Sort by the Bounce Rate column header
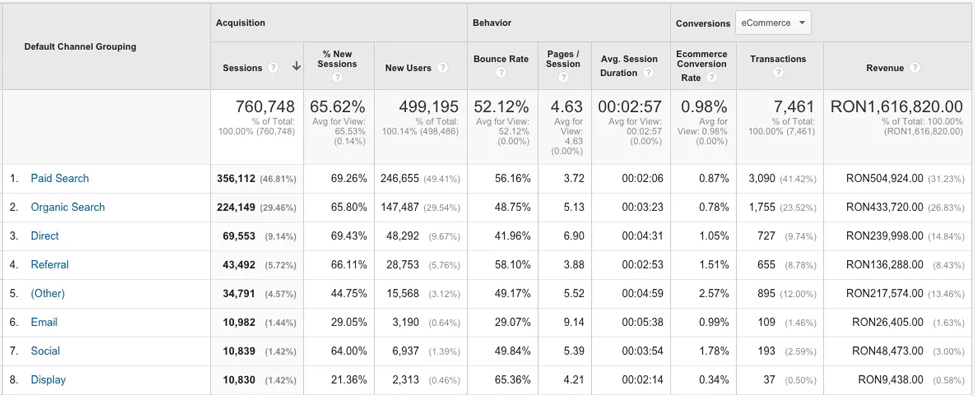975x397 pixels. (x=501, y=59)
